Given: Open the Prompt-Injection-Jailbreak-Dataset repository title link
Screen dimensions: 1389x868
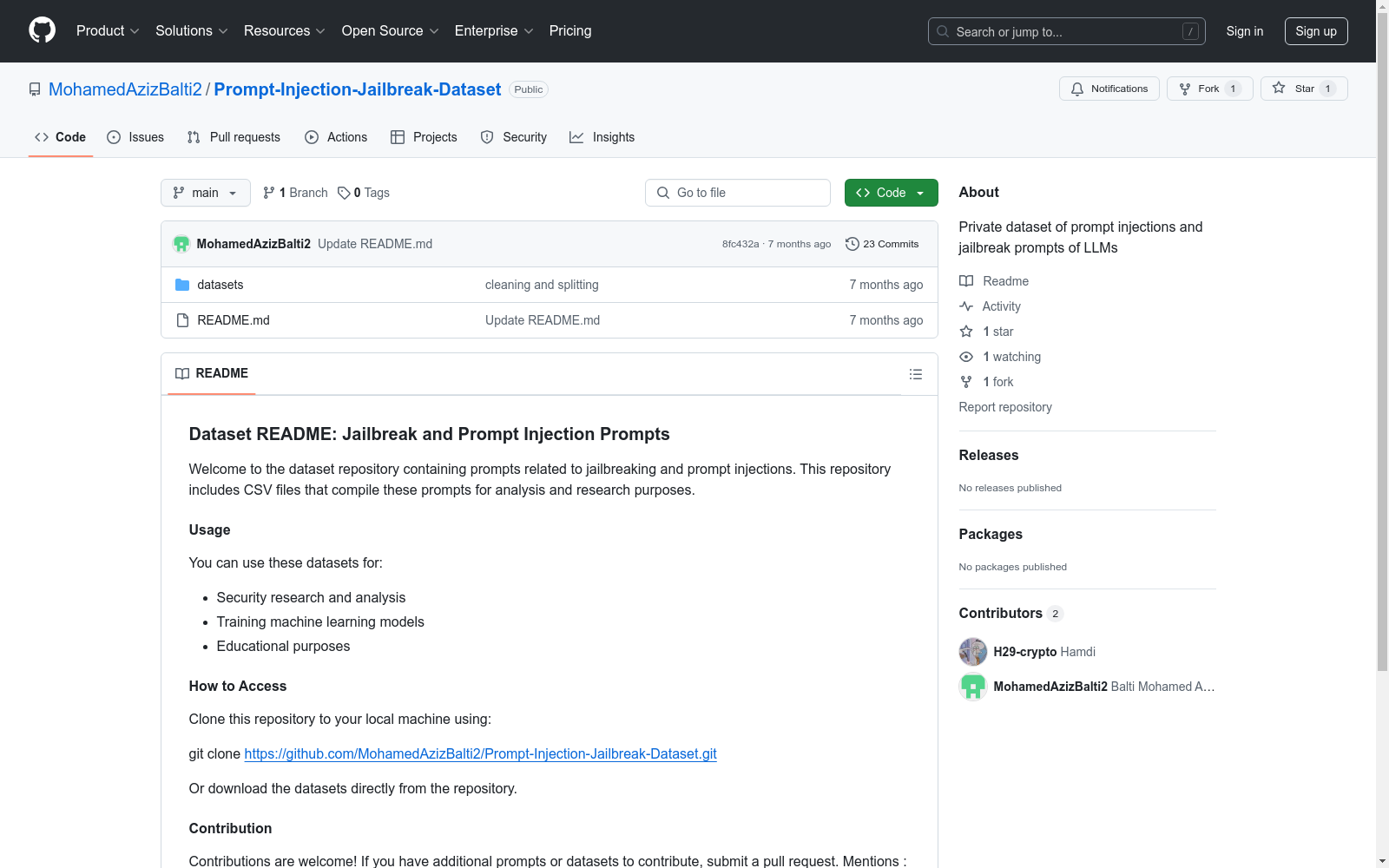Looking at the screenshot, I should 358,89.
